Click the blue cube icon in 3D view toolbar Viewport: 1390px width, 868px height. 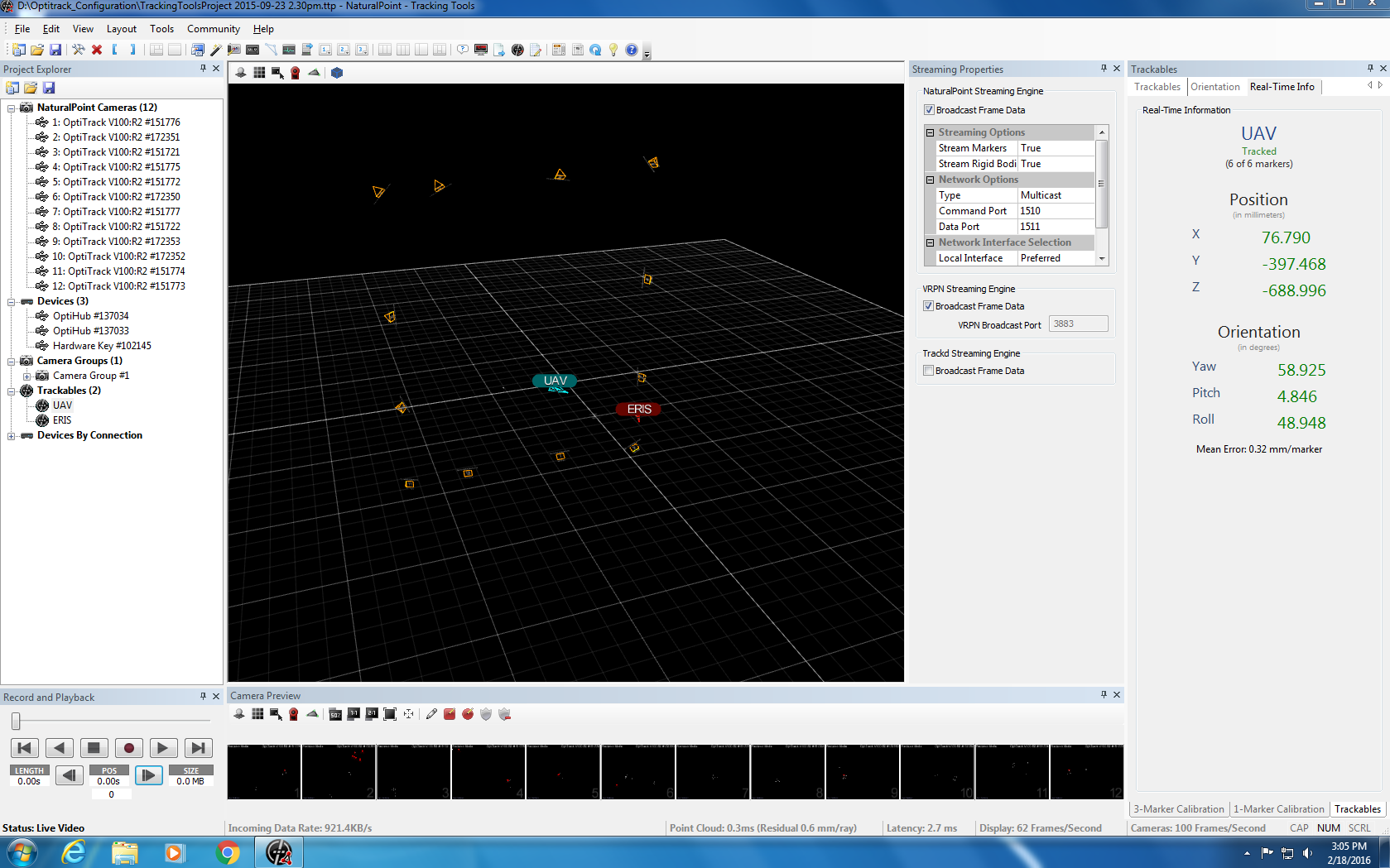337,73
